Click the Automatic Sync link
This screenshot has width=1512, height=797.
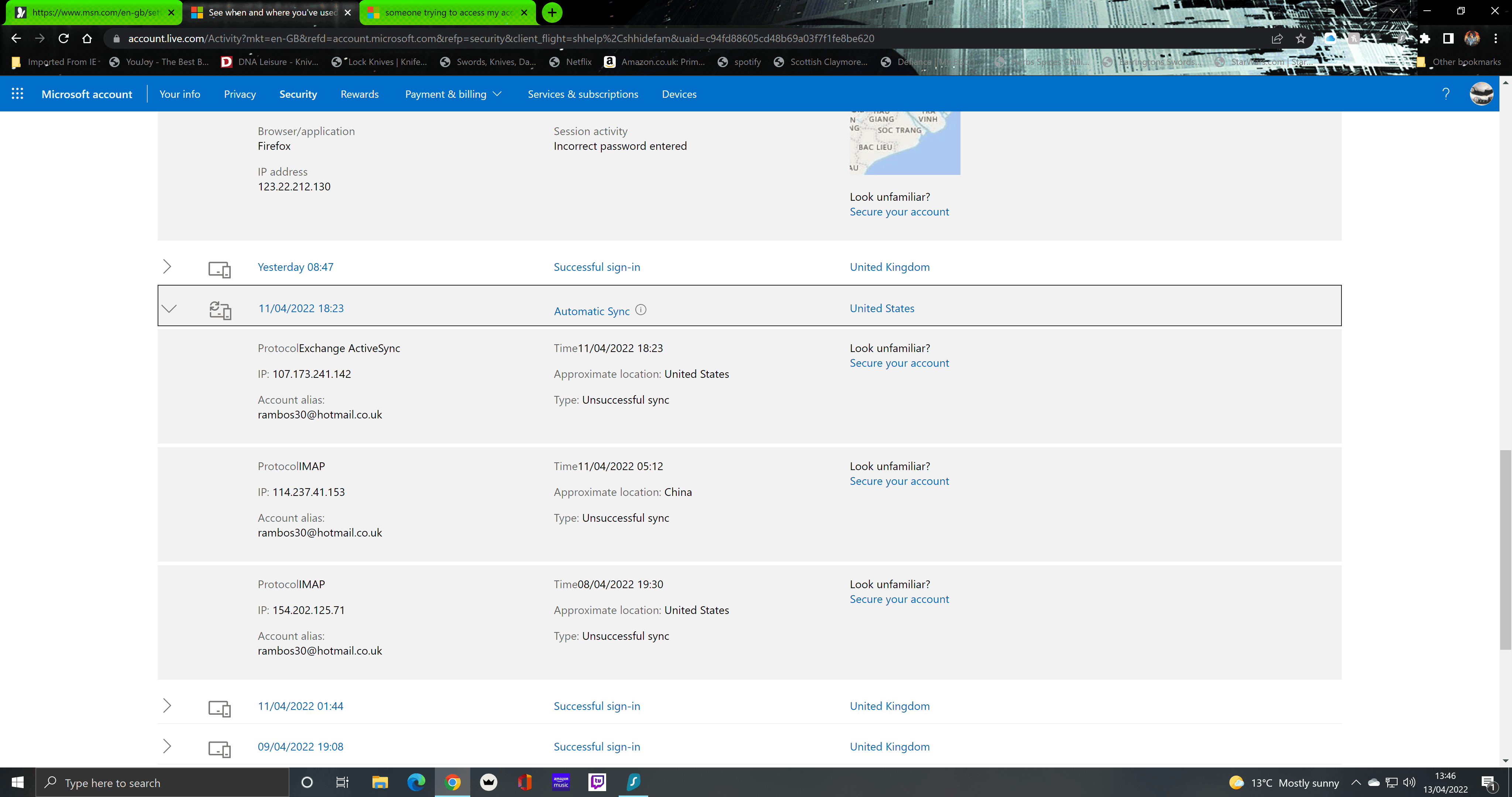(x=592, y=311)
